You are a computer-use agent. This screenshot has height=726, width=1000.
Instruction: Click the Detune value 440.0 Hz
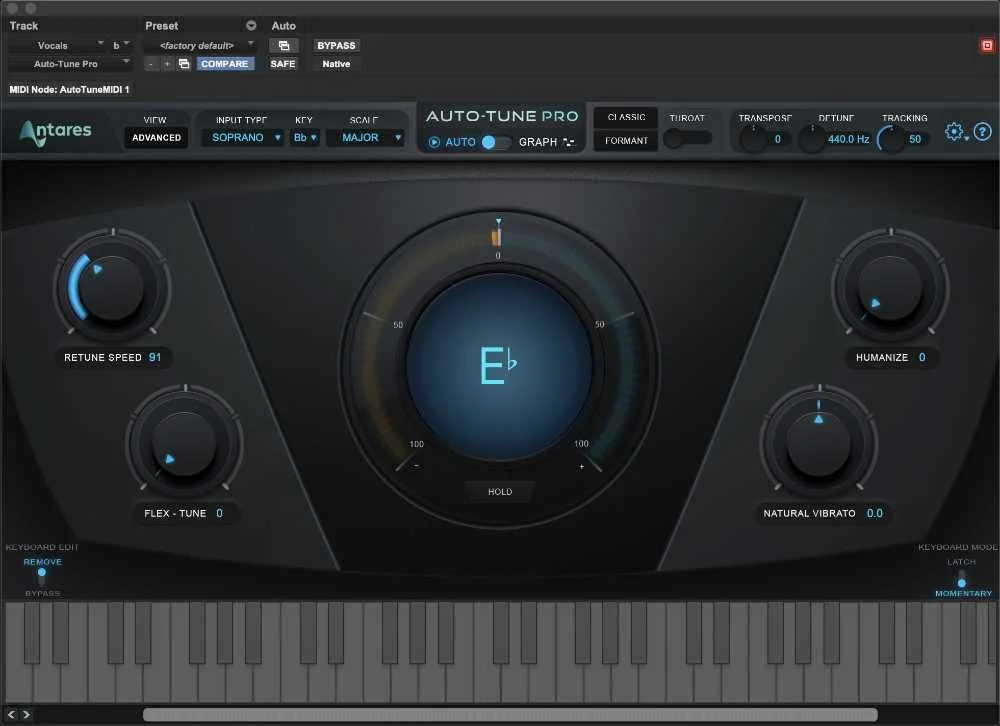[x=848, y=138]
